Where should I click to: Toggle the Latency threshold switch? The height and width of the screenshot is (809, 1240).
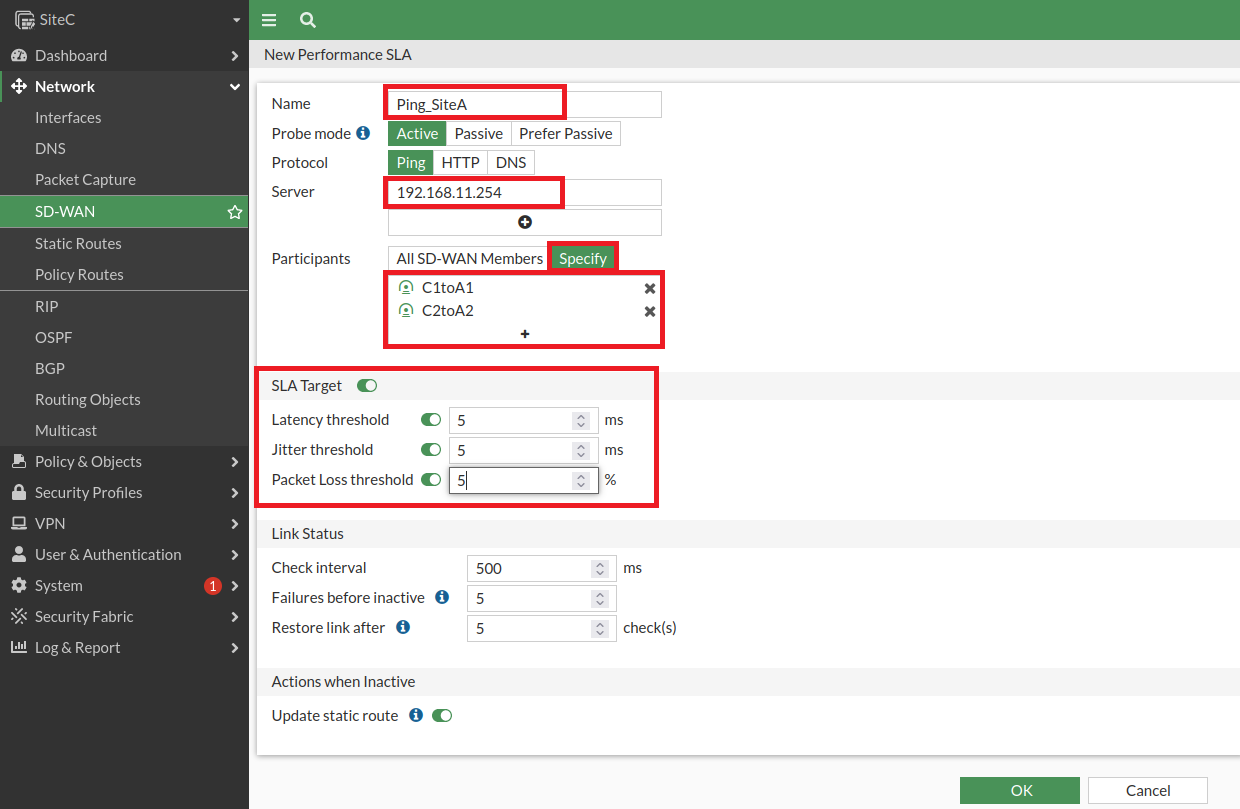click(431, 420)
